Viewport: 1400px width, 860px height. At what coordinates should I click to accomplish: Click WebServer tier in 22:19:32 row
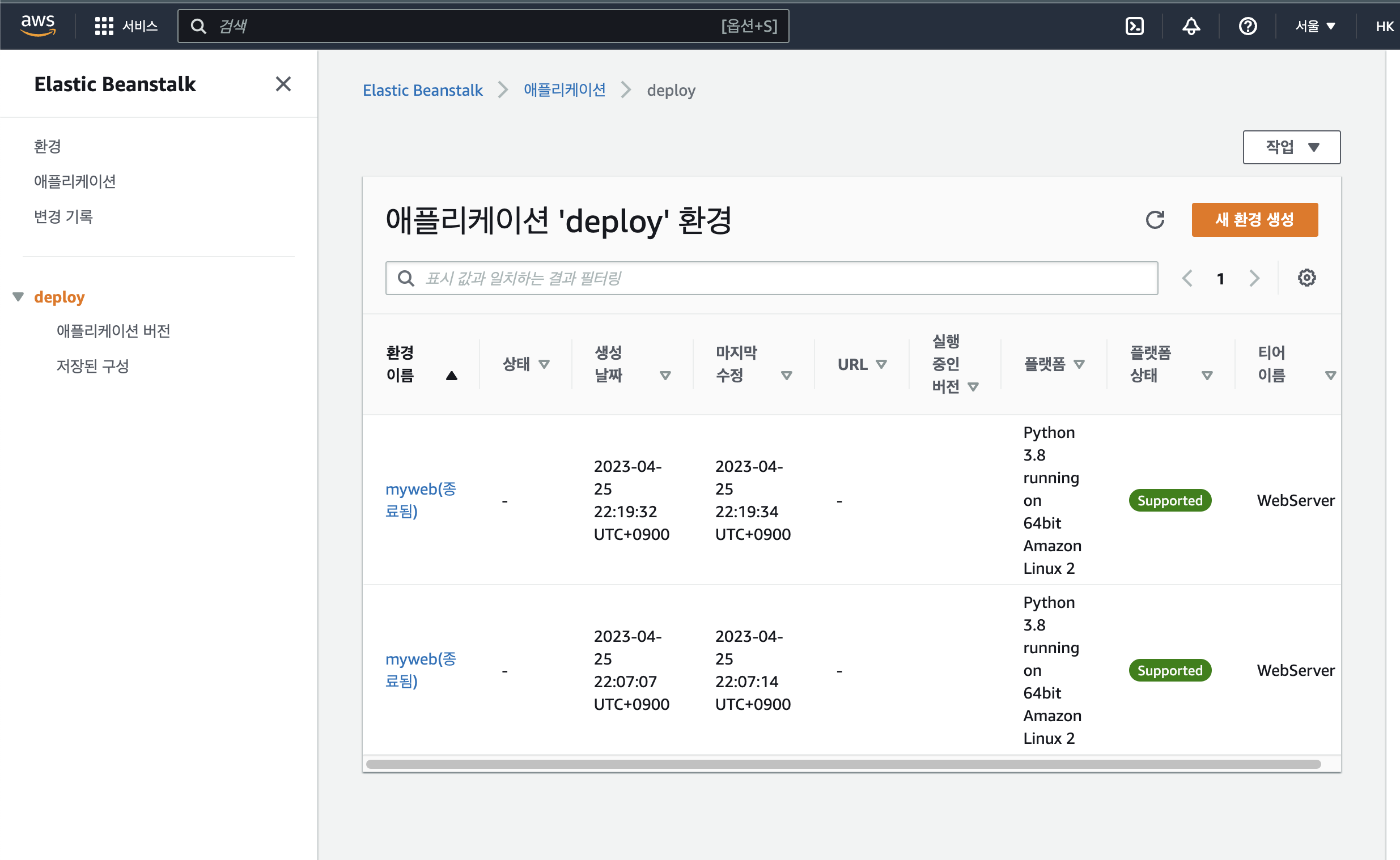pyautogui.click(x=1295, y=500)
